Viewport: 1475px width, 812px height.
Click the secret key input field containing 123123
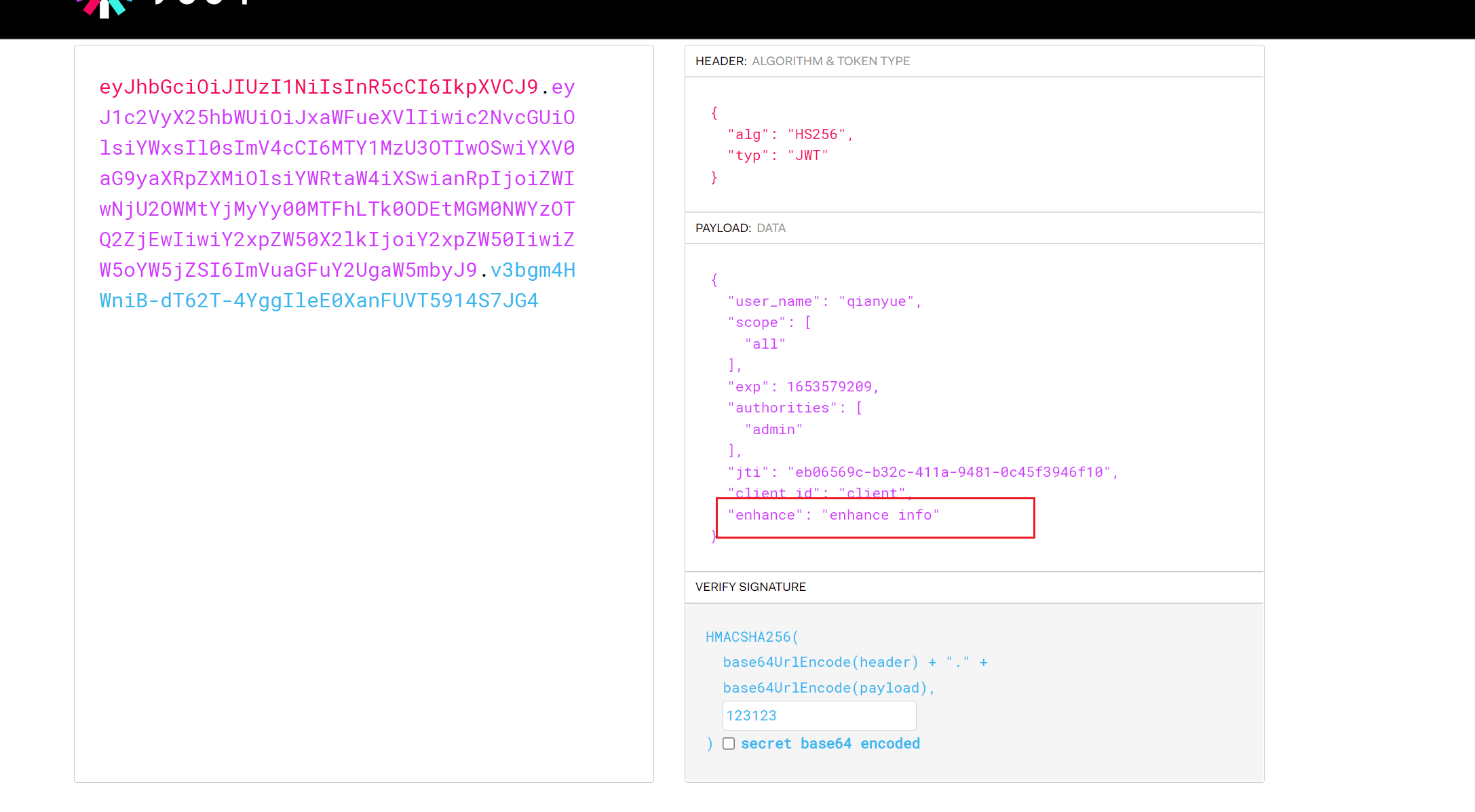click(x=819, y=716)
